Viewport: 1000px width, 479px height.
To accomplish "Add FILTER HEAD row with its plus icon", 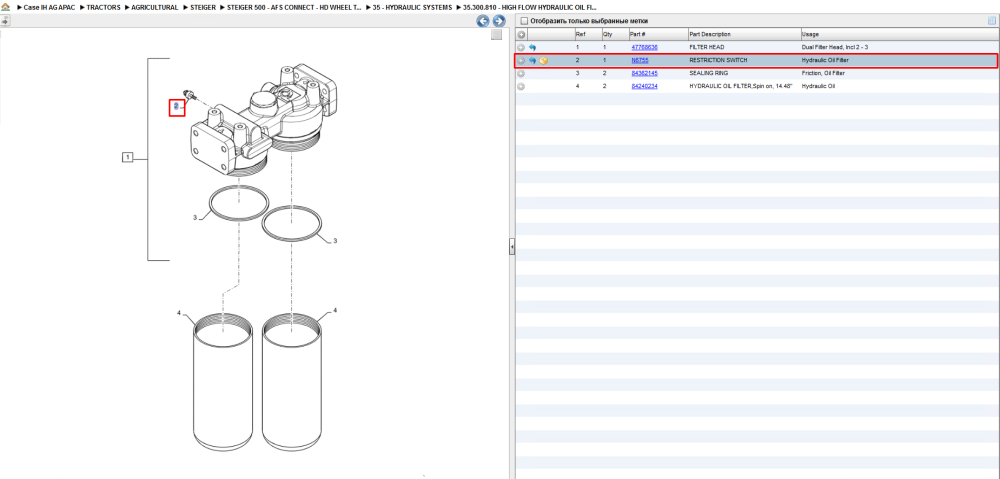I will pos(521,48).
